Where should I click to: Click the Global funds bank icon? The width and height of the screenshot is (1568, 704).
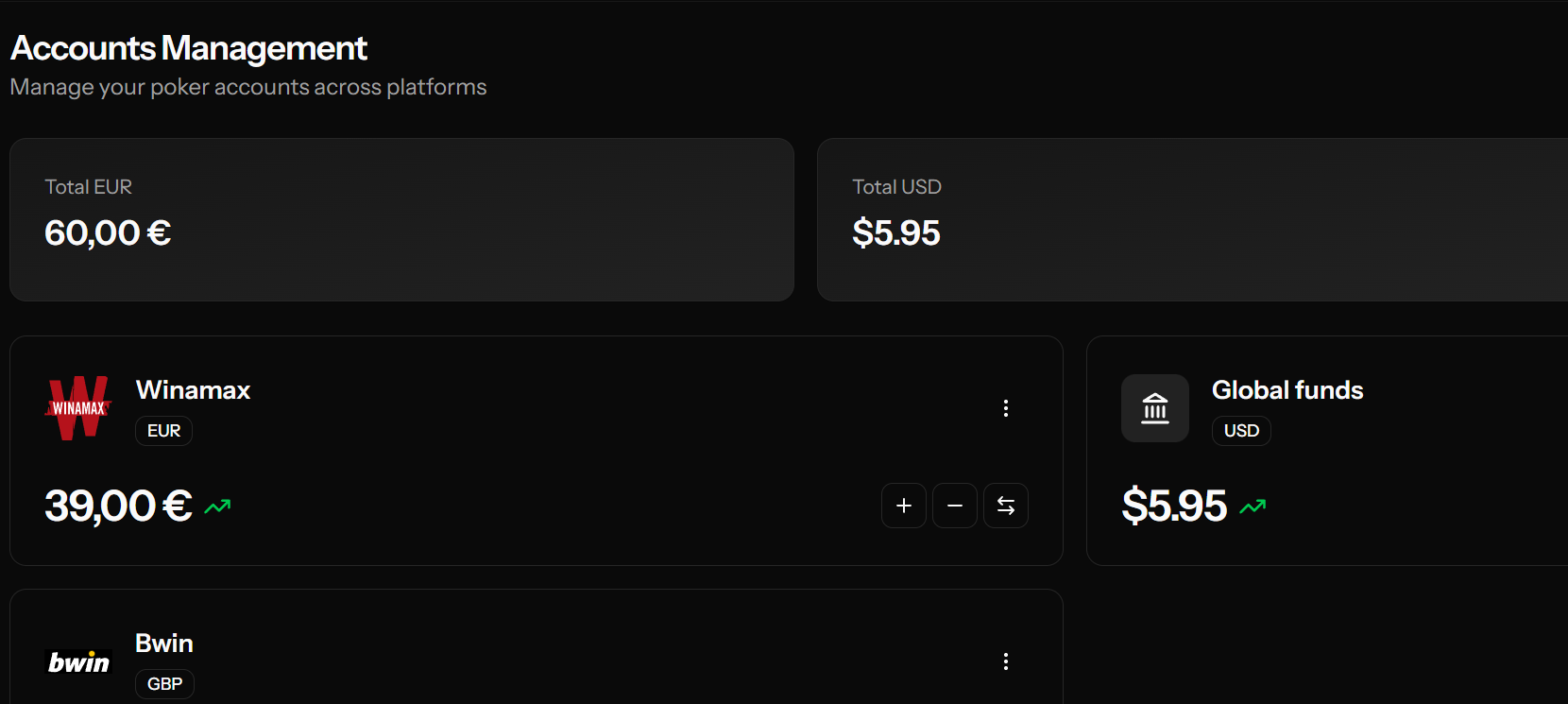click(x=1155, y=408)
